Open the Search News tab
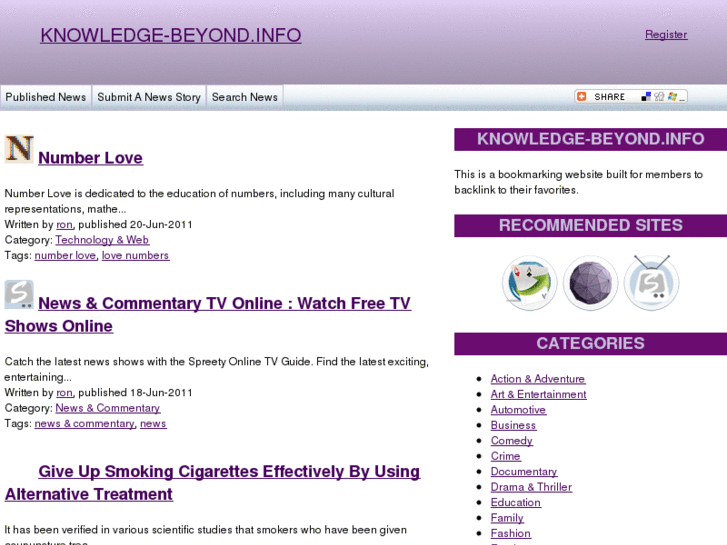 pos(245,97)
